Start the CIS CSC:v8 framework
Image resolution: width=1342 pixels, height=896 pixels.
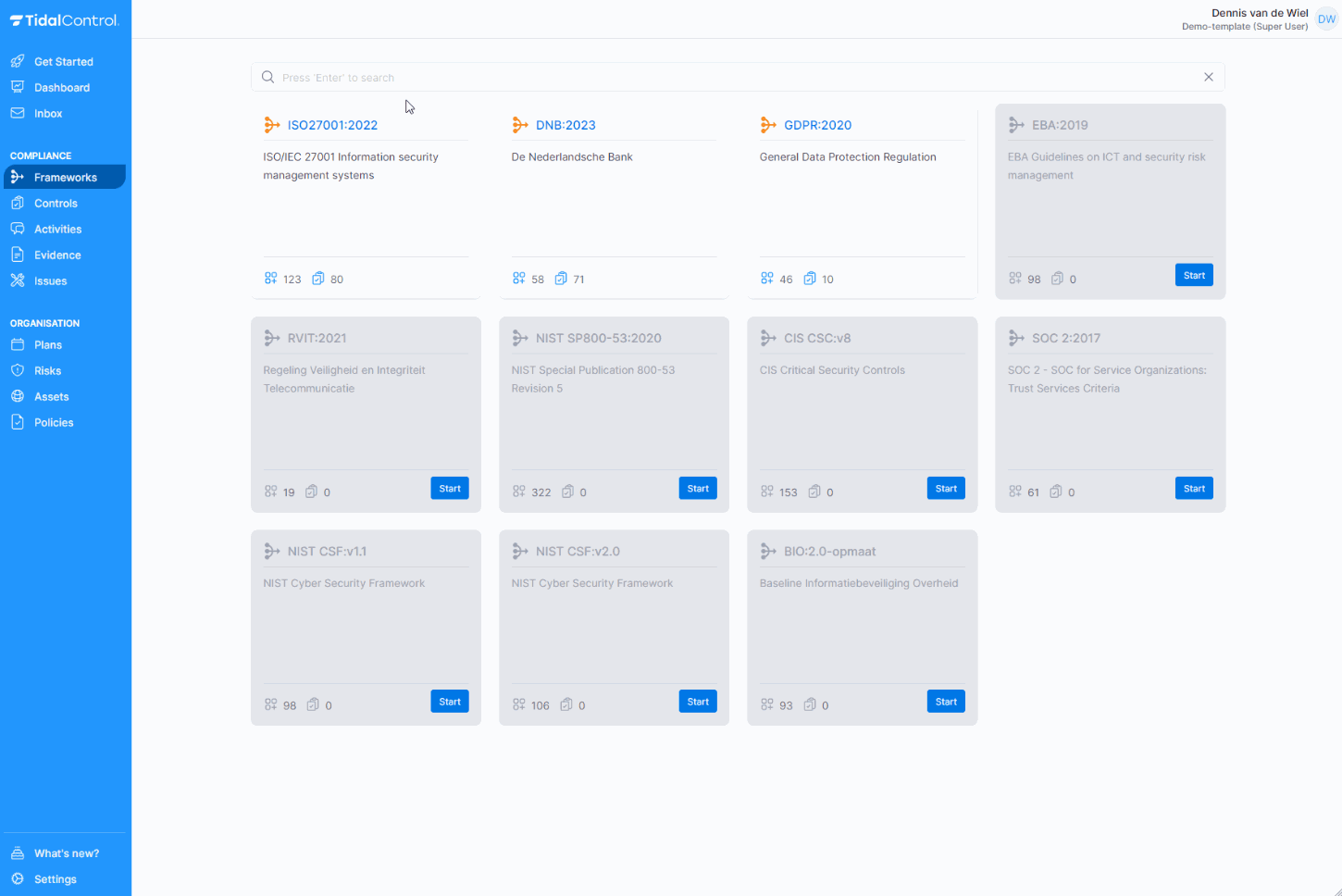[x=945, y=488]
